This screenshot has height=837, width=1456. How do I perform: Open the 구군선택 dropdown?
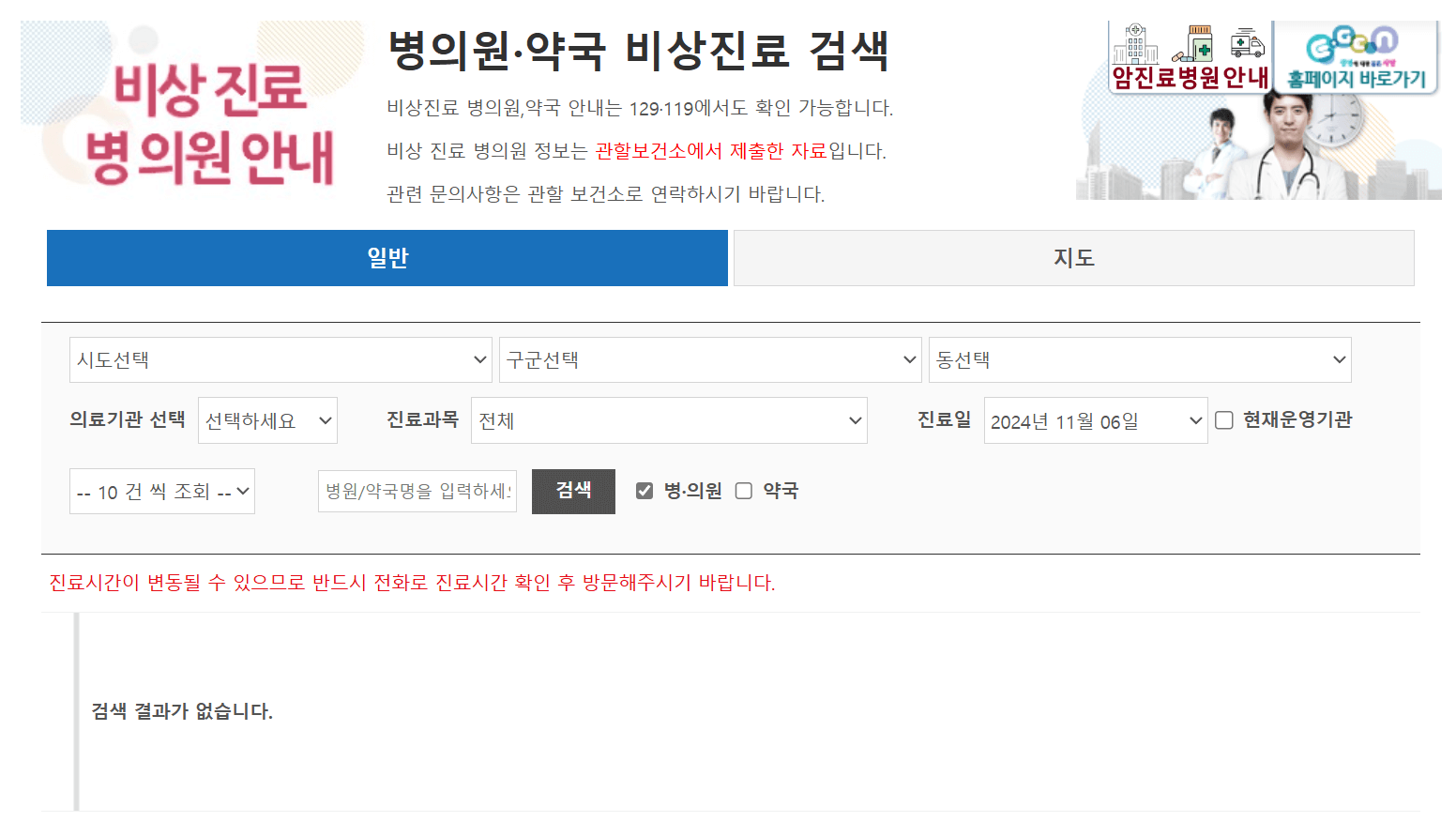click(x=709, y=359)
